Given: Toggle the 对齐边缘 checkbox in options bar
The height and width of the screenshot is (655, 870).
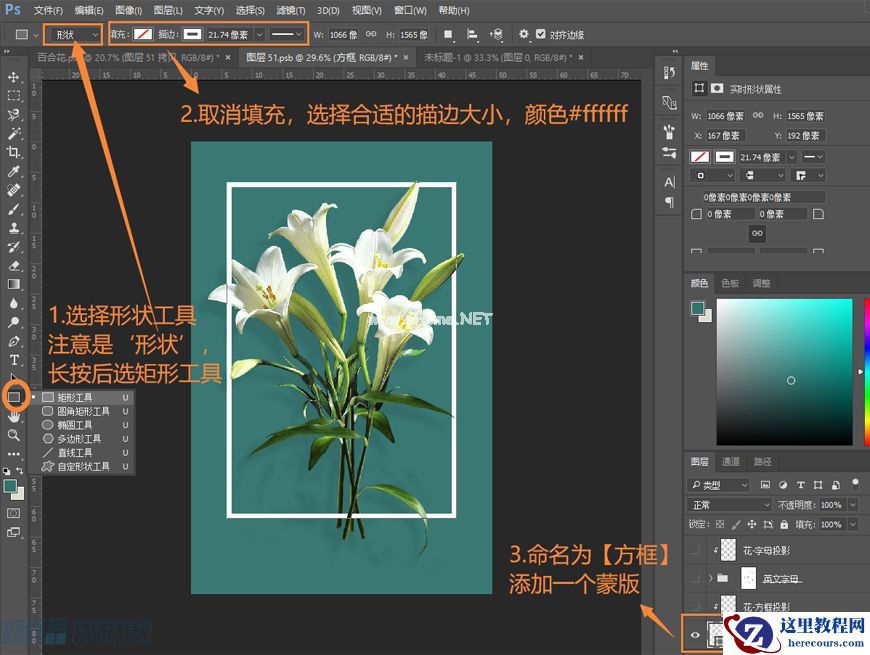Looking at the screenshot, I should click(x=541, y=34).
